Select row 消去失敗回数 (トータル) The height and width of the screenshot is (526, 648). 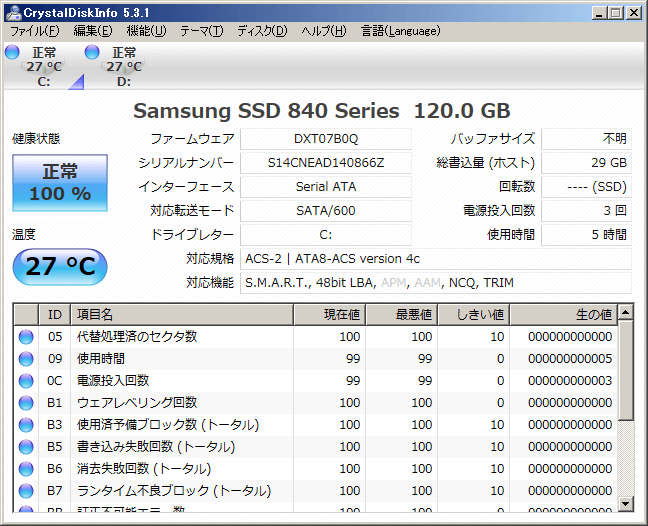click(x=316, y=469)
